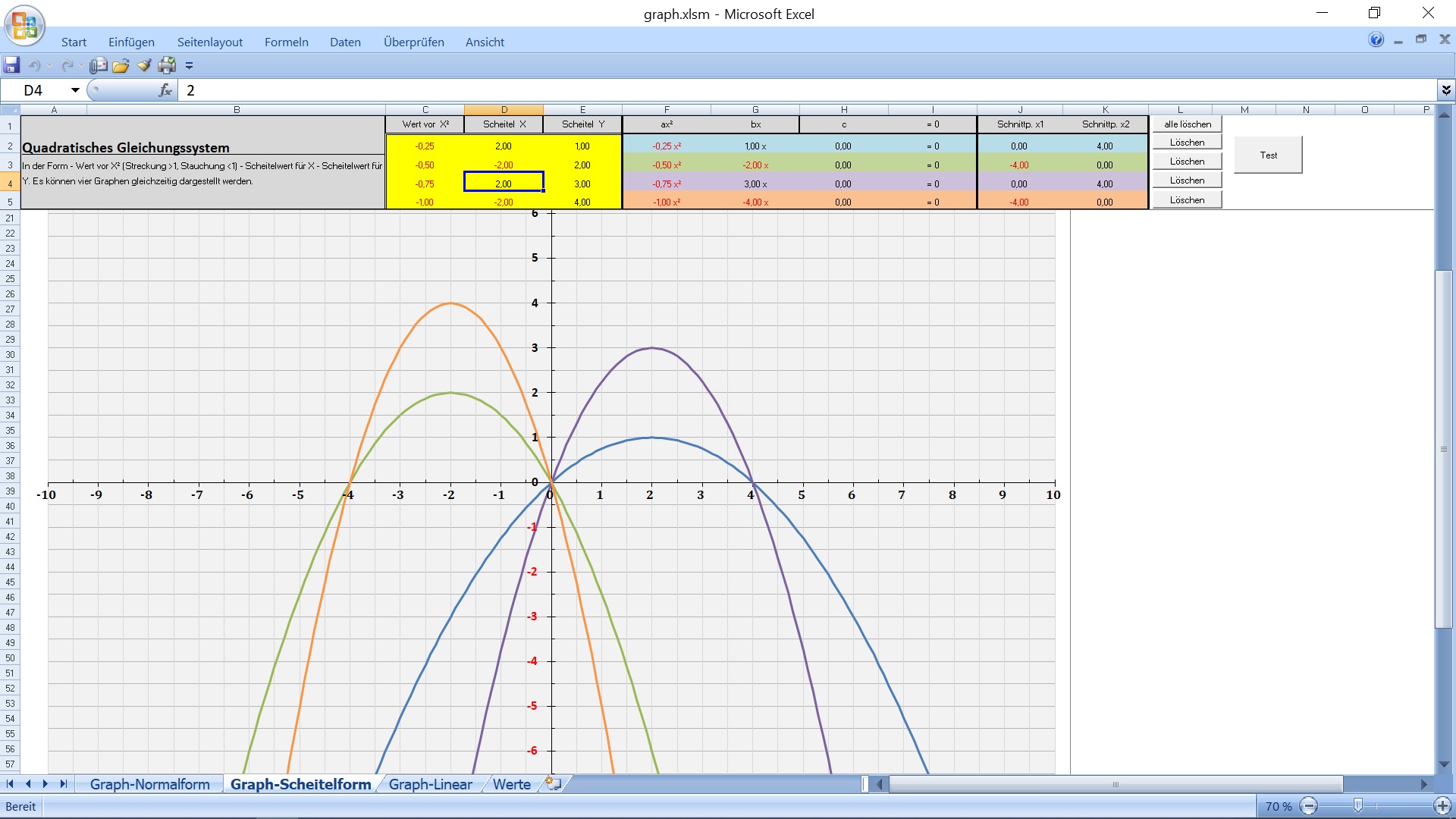The image size is (1456, 819).
Task: Open the Excel help question mark
Action: click(x=1376, y=40)
